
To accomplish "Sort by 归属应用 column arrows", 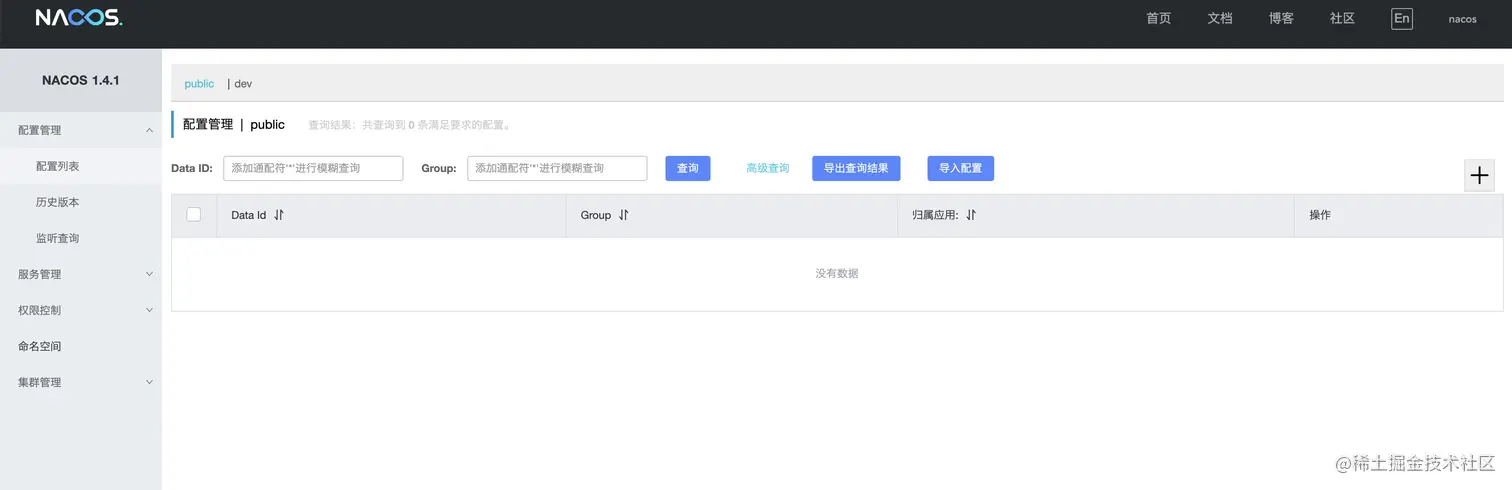I will [x=970, y=215].
